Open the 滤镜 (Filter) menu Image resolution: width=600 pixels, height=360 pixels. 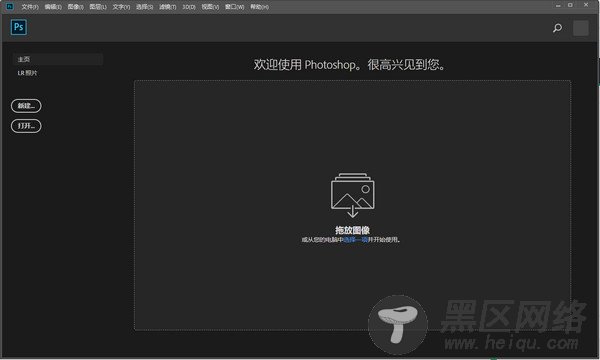tap(168, 7)
